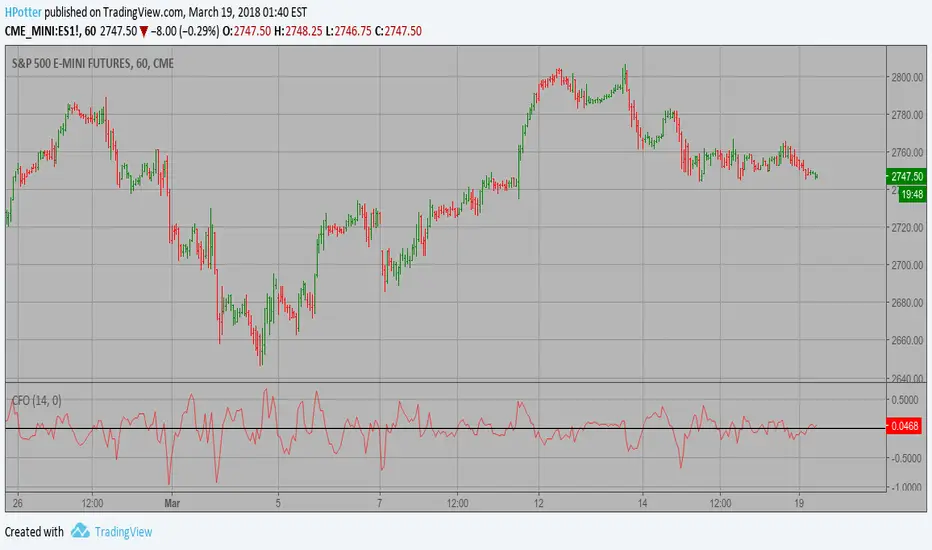This screenshot has width=932, height=550.
Task: Click the H:2748.25 high value
Action: (298, 31)
